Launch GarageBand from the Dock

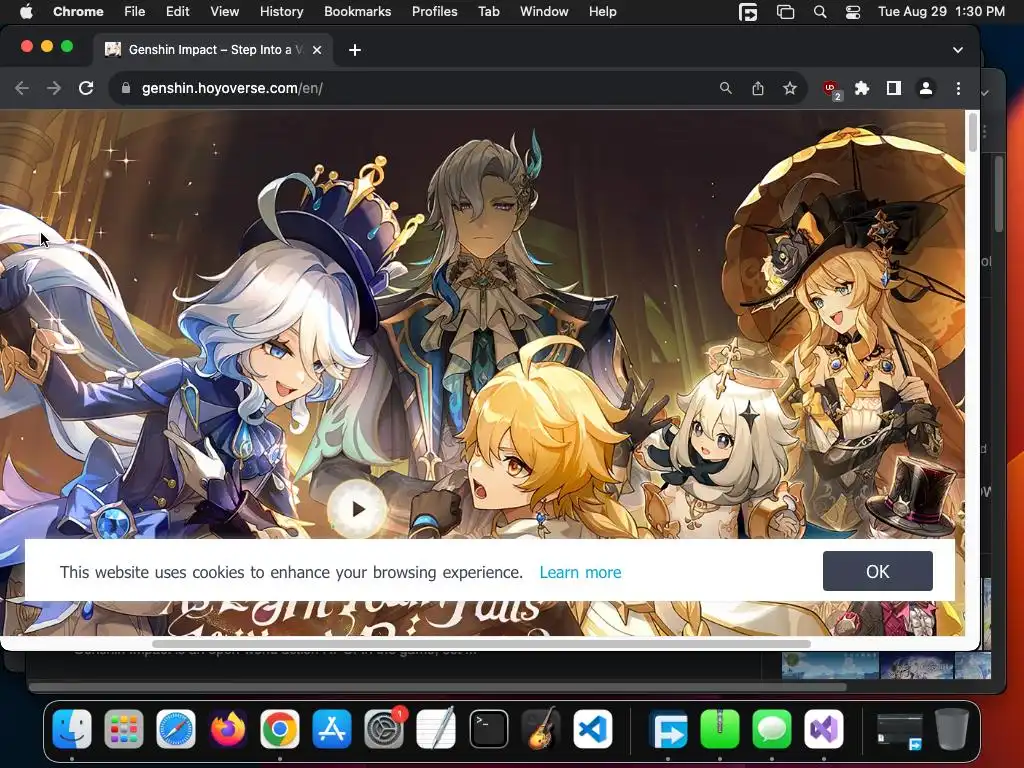click(x=541, y=729)
